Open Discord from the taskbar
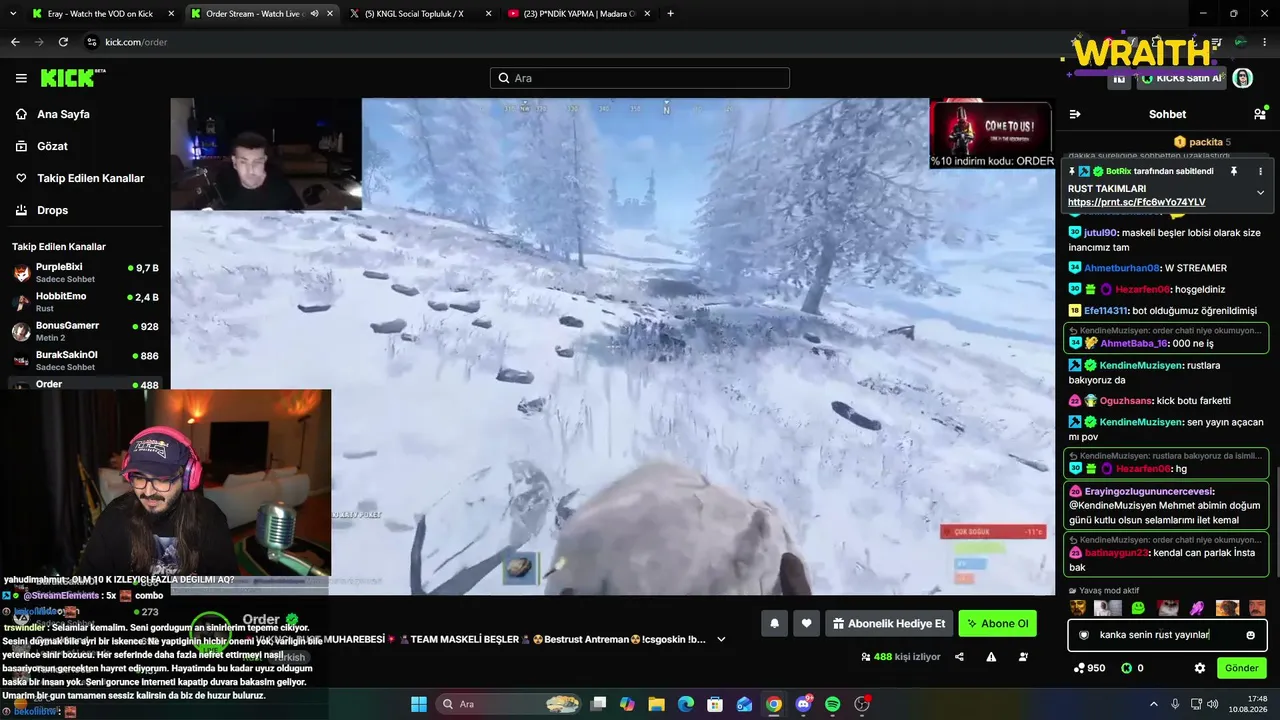 click(x=804, y=704)
